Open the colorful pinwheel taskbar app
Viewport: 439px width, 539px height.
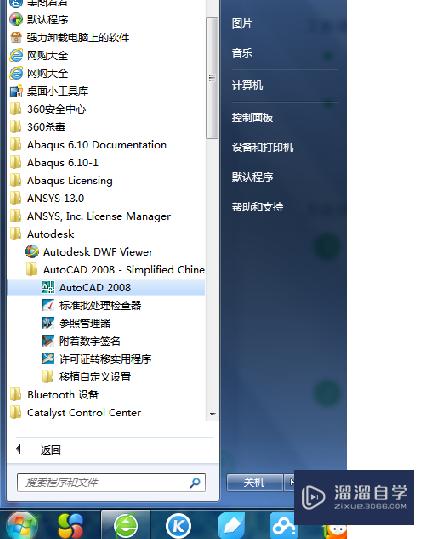pos(70,525)
